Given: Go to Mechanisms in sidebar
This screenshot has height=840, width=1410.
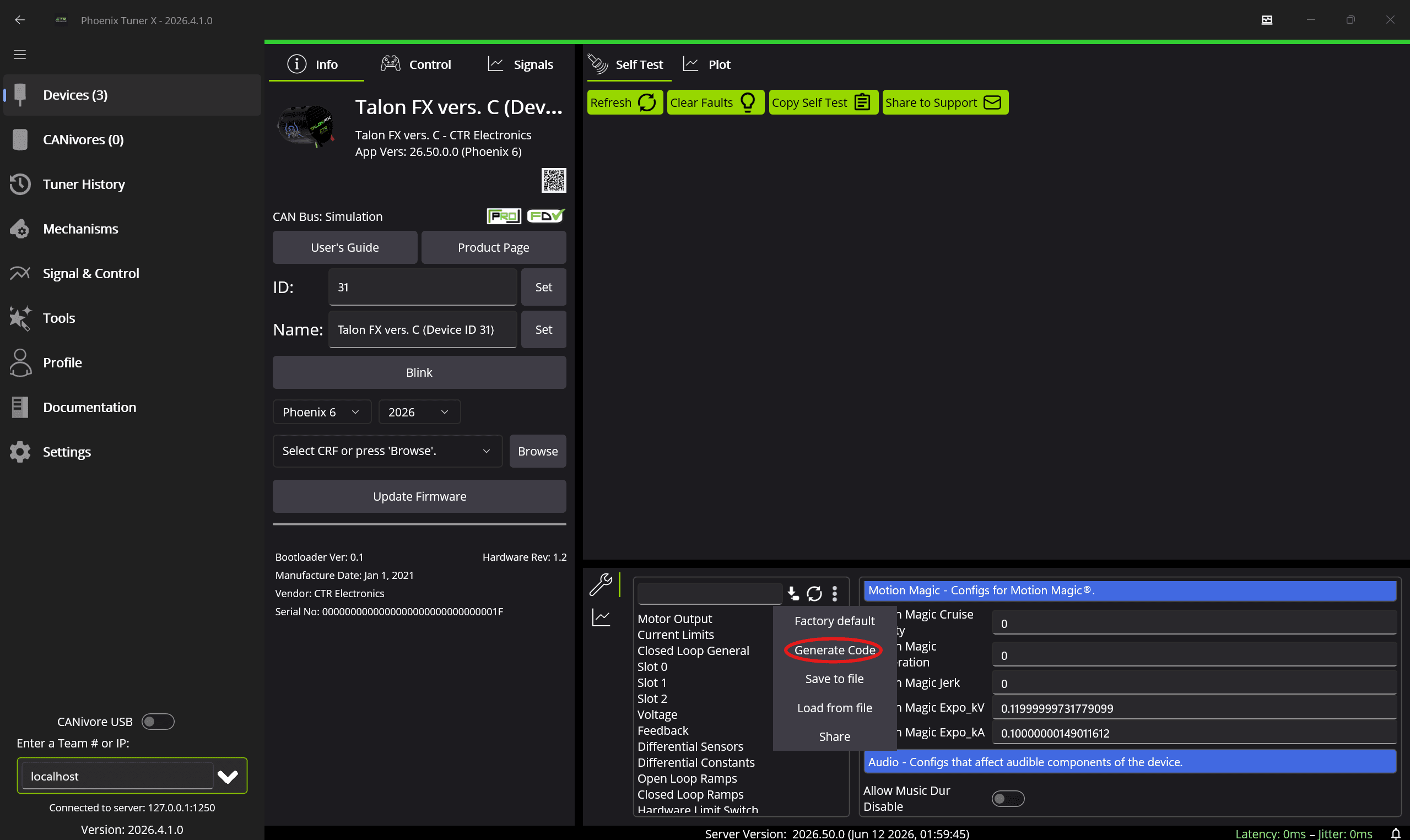Looking at the screenshot, I should point(132,229).
